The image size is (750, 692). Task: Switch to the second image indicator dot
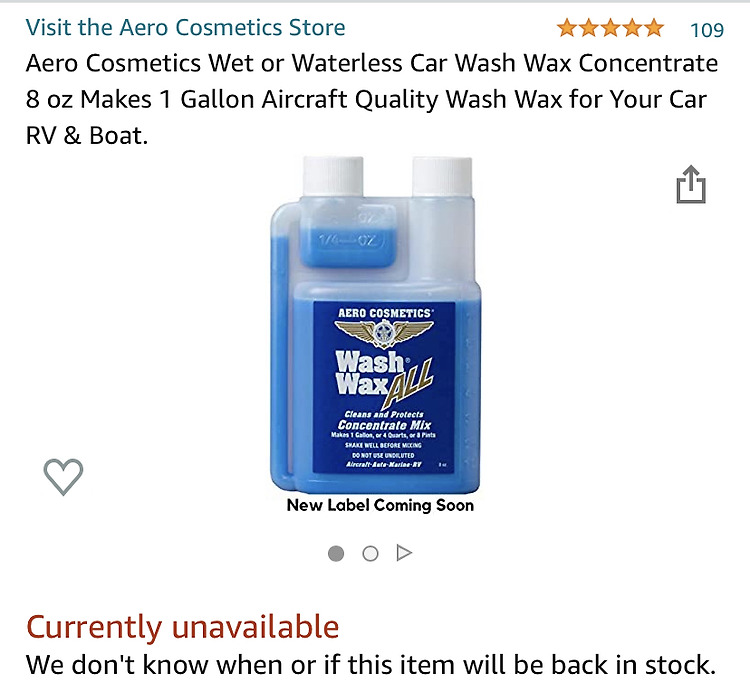[x=370, y=554]
